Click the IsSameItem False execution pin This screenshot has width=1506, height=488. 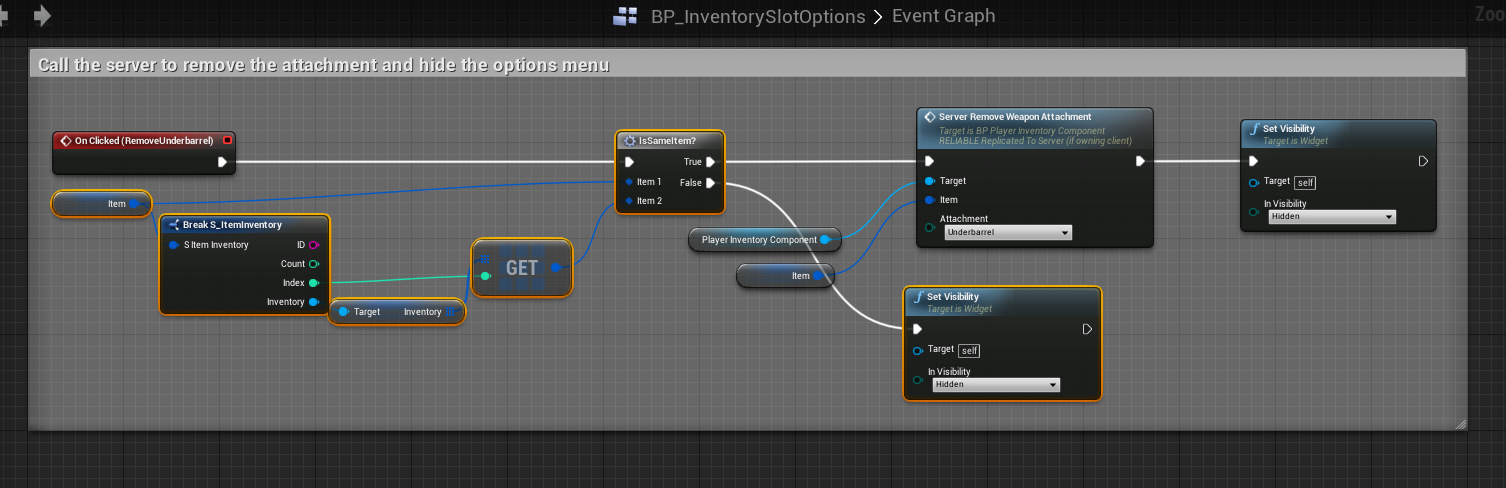[x=710, y=182]
